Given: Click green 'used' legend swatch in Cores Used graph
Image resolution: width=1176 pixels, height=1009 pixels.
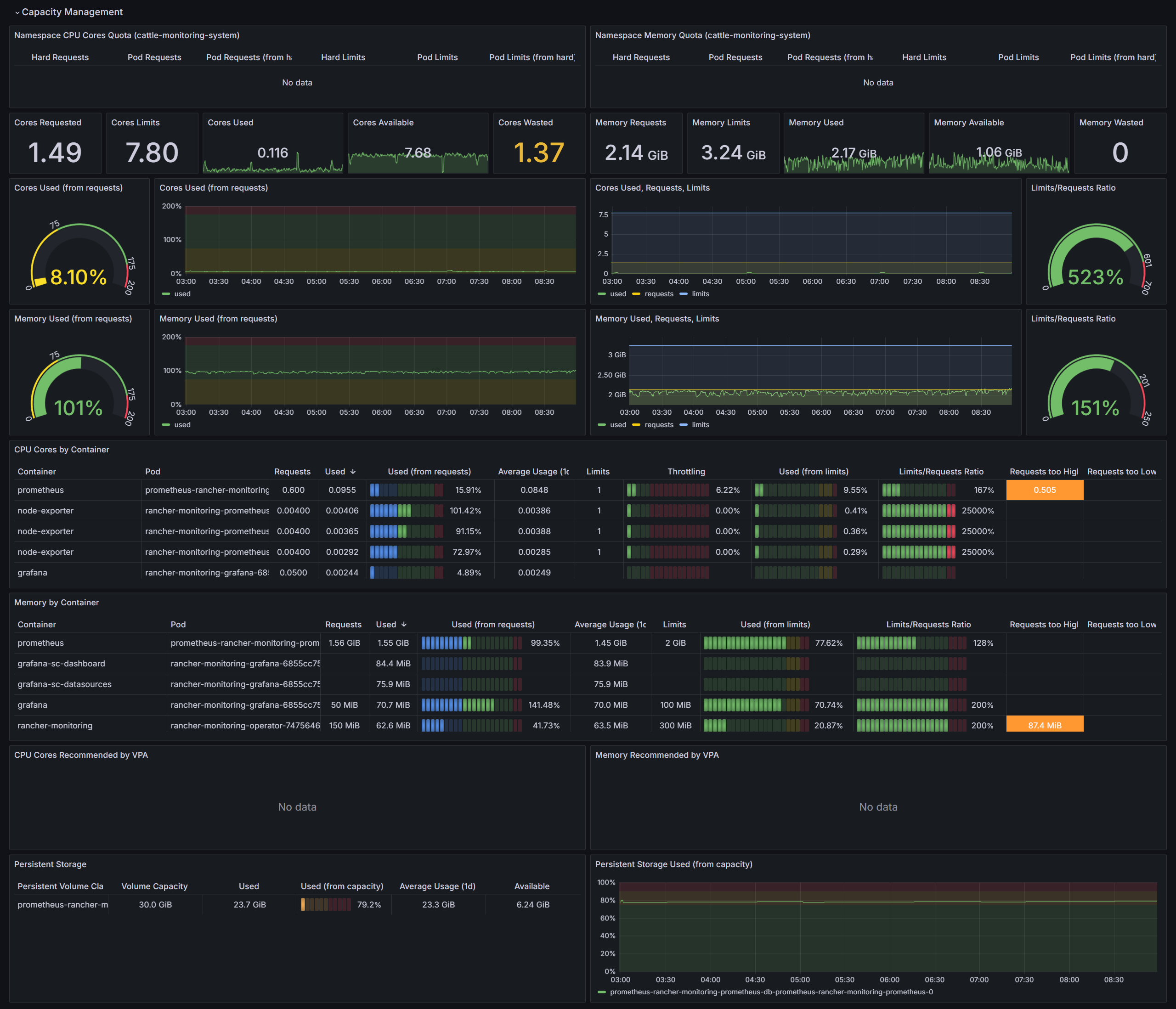Looking at the screenshot, I should pos(166,294).
